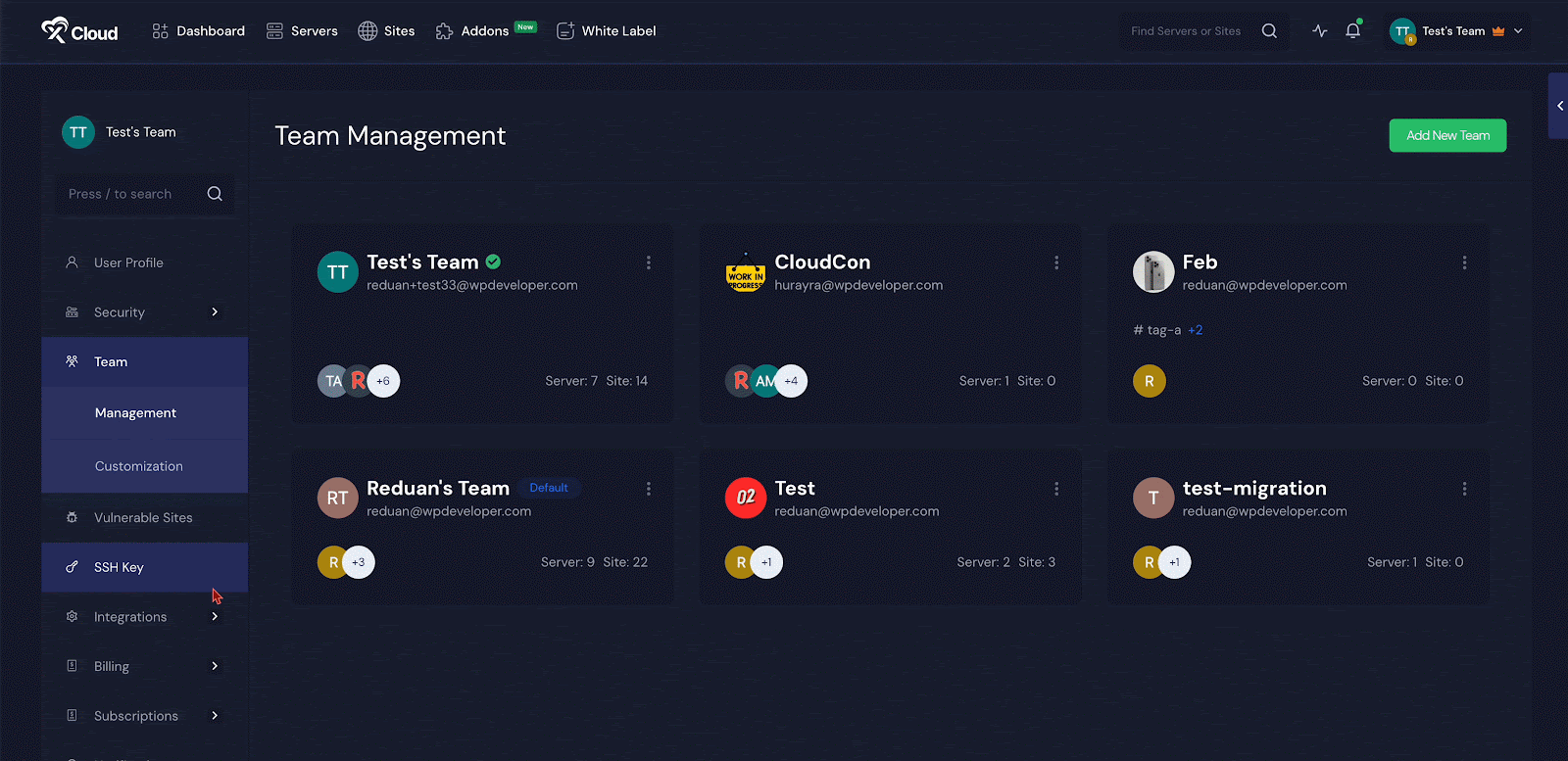This screenshot has height=761, width=1568.
Task: Focus the Press / to search field
Action: click(x=132, y=194)
